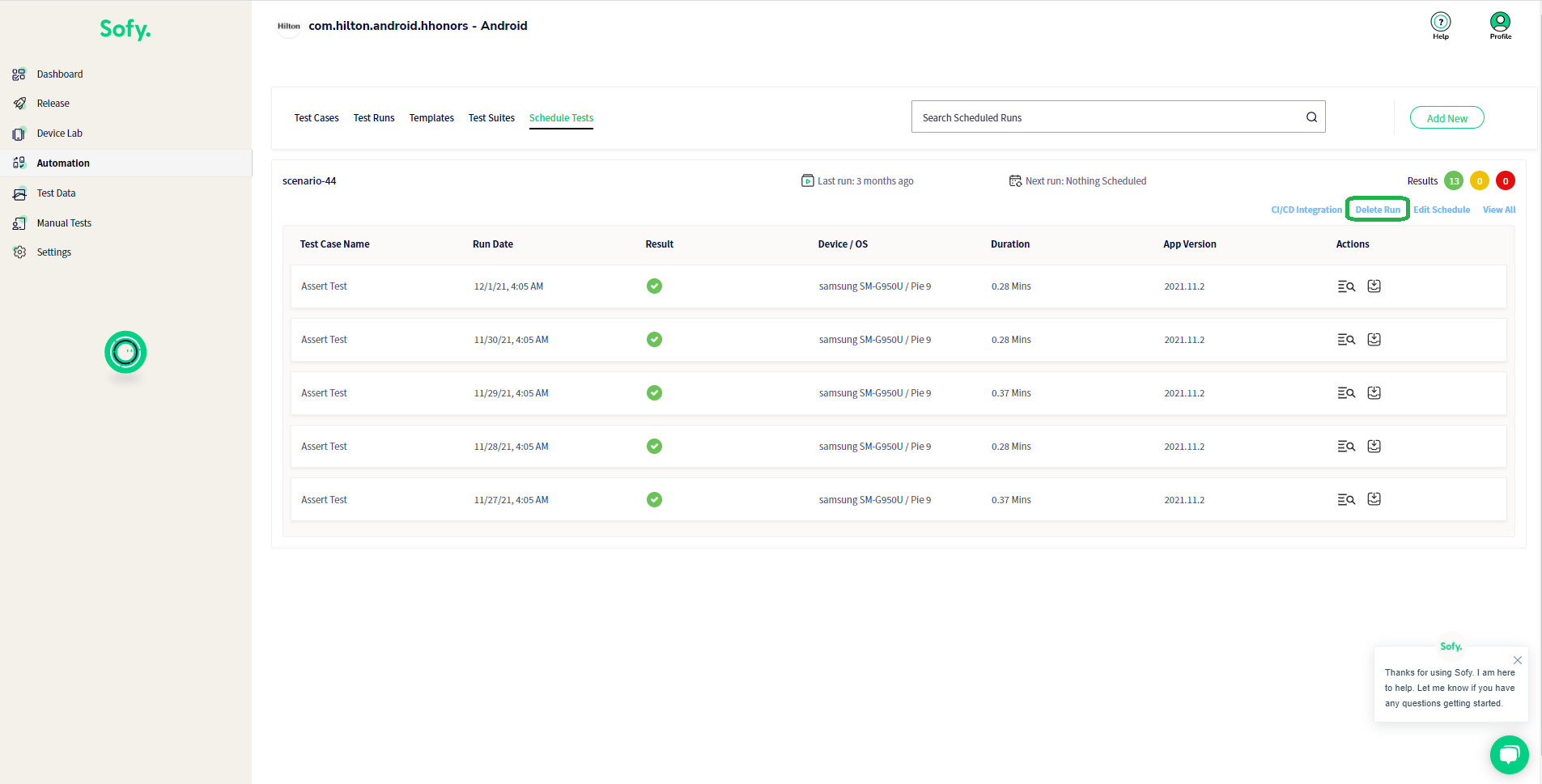Open the green chat widget button
This screenshot has width=1542, height=784.
(x=1509, y=755)
